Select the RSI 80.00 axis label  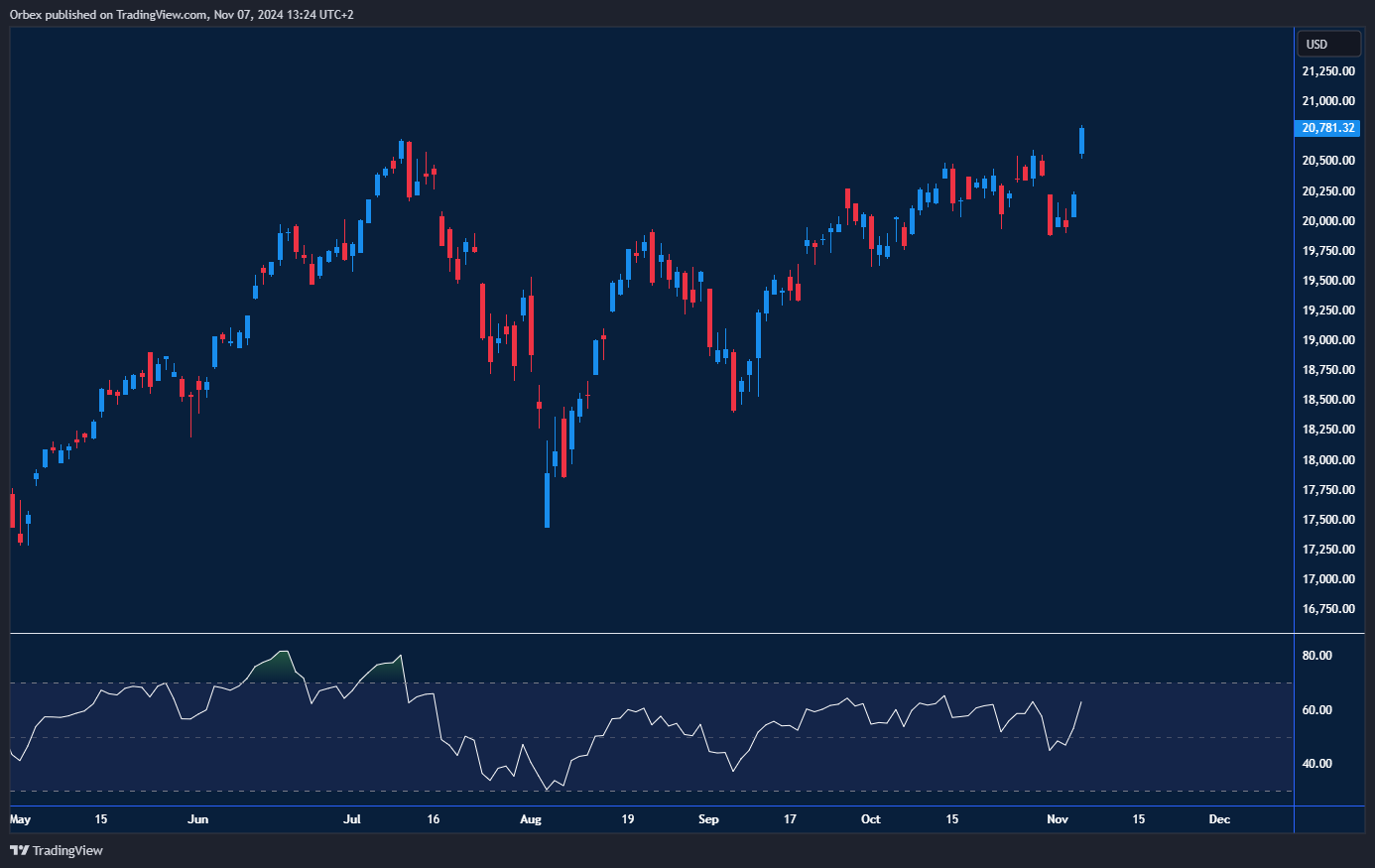click(x=1316, y=656)
